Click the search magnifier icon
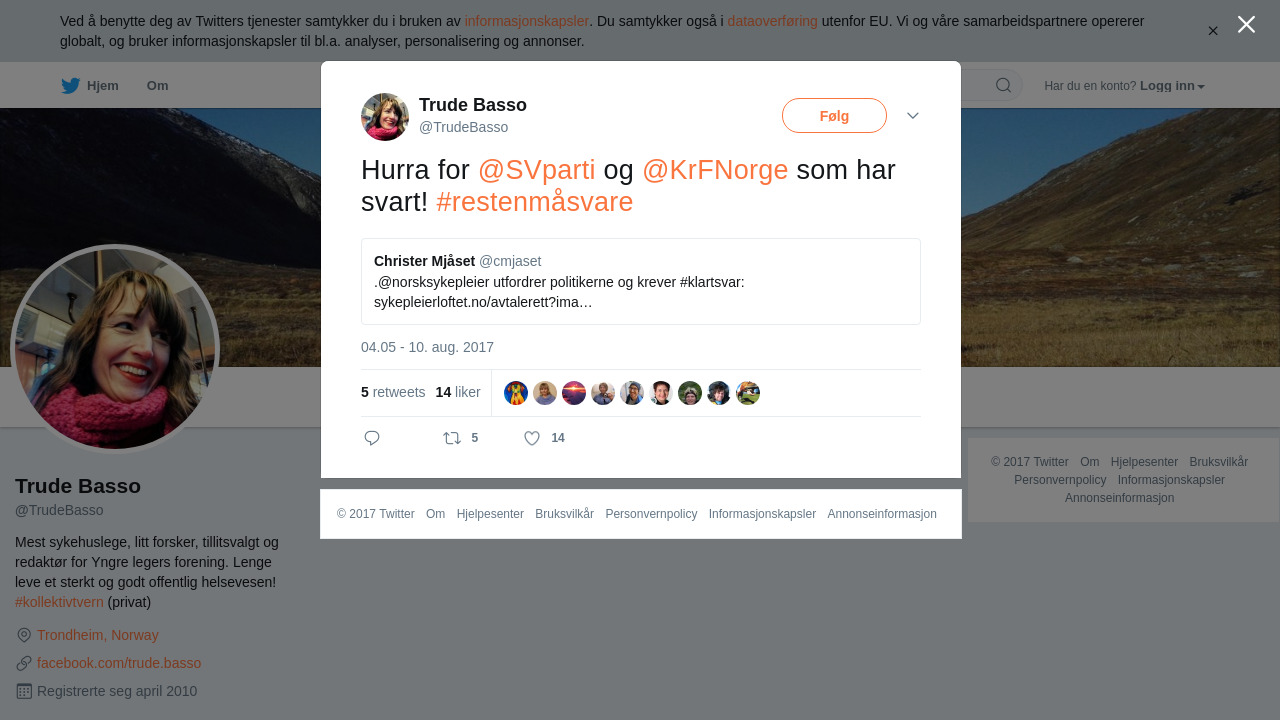This screenshot has width=1280, height=720. coord(1003,85)
